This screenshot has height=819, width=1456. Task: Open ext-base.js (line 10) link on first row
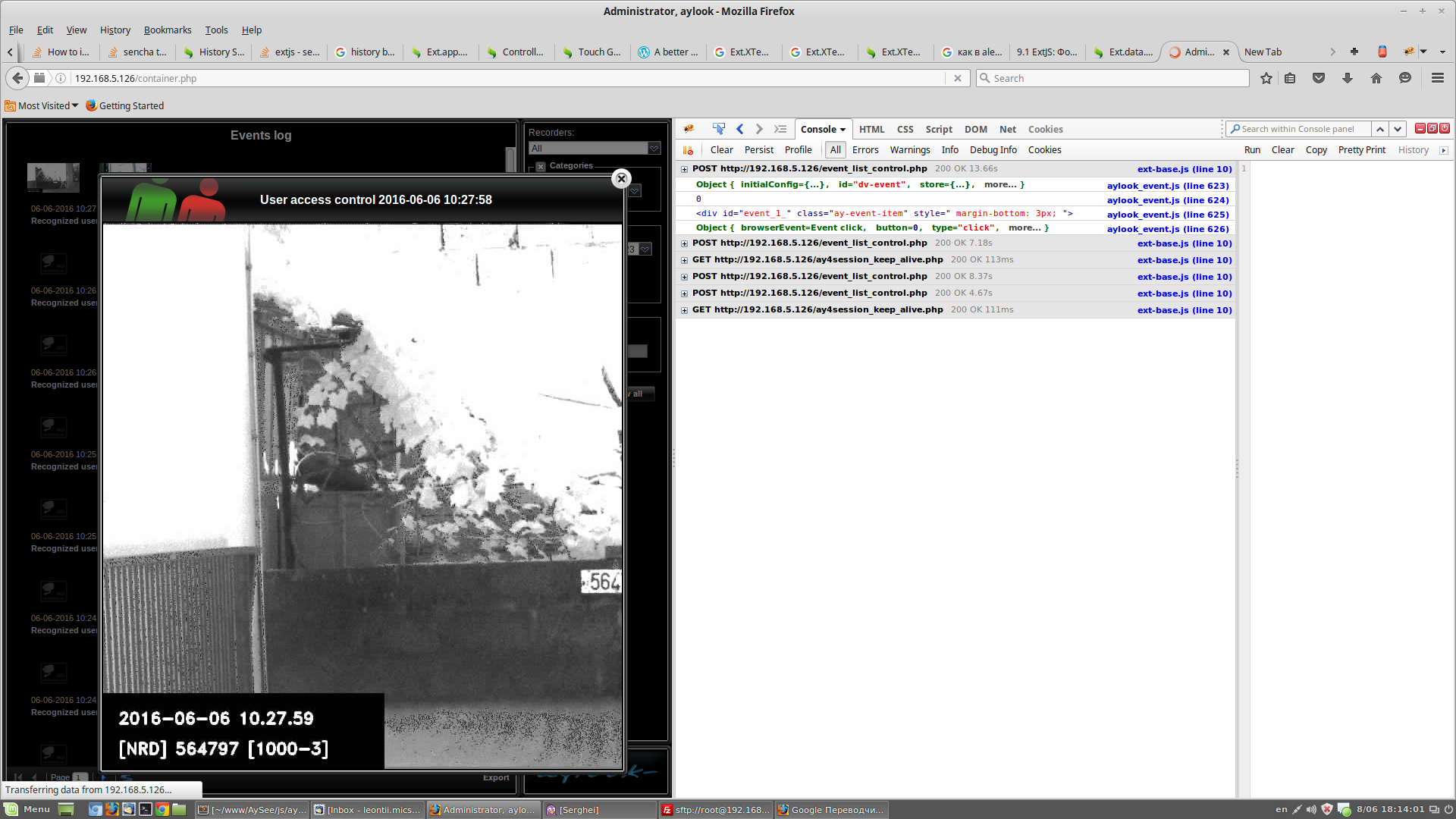pyautogui.click(x=1185, y=169)
